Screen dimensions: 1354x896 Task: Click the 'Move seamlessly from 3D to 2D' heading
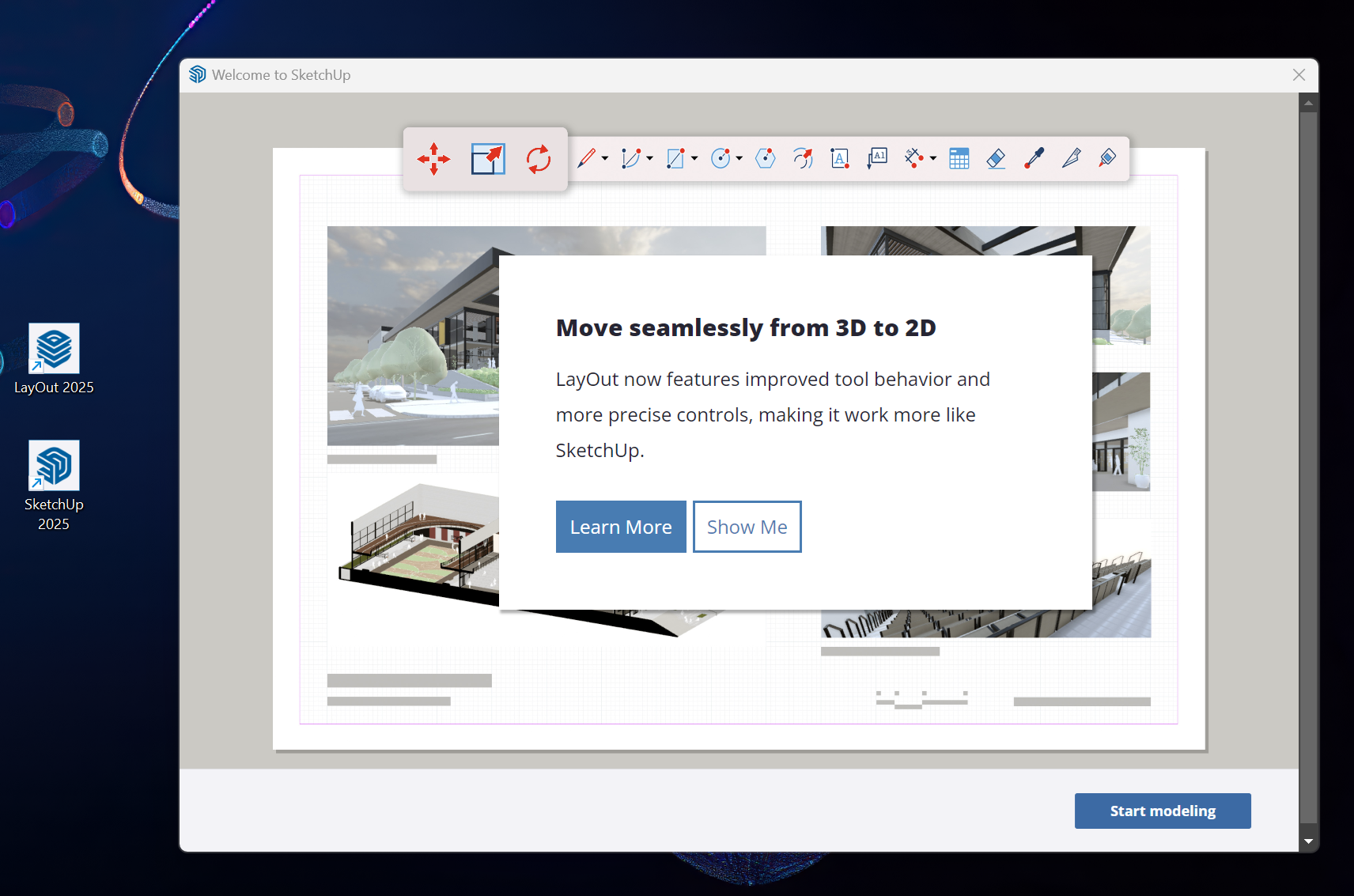746,327
